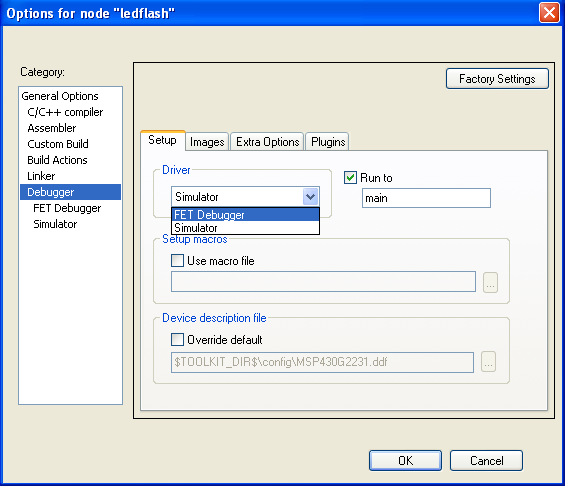The image size is (565, 486).
Task: Switch to the Images tab
Action: click(207, 142)
